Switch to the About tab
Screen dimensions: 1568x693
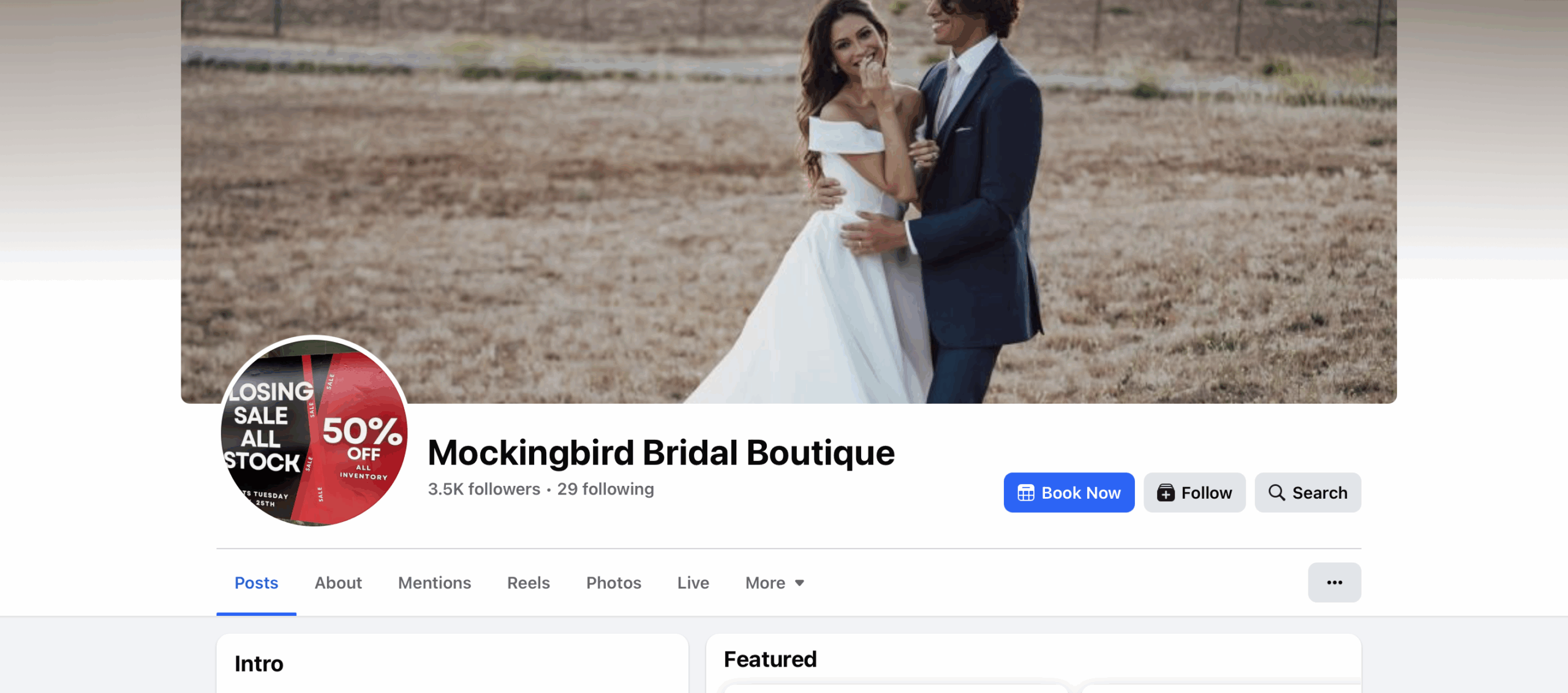pyautogui.click(x=338, y=583)
